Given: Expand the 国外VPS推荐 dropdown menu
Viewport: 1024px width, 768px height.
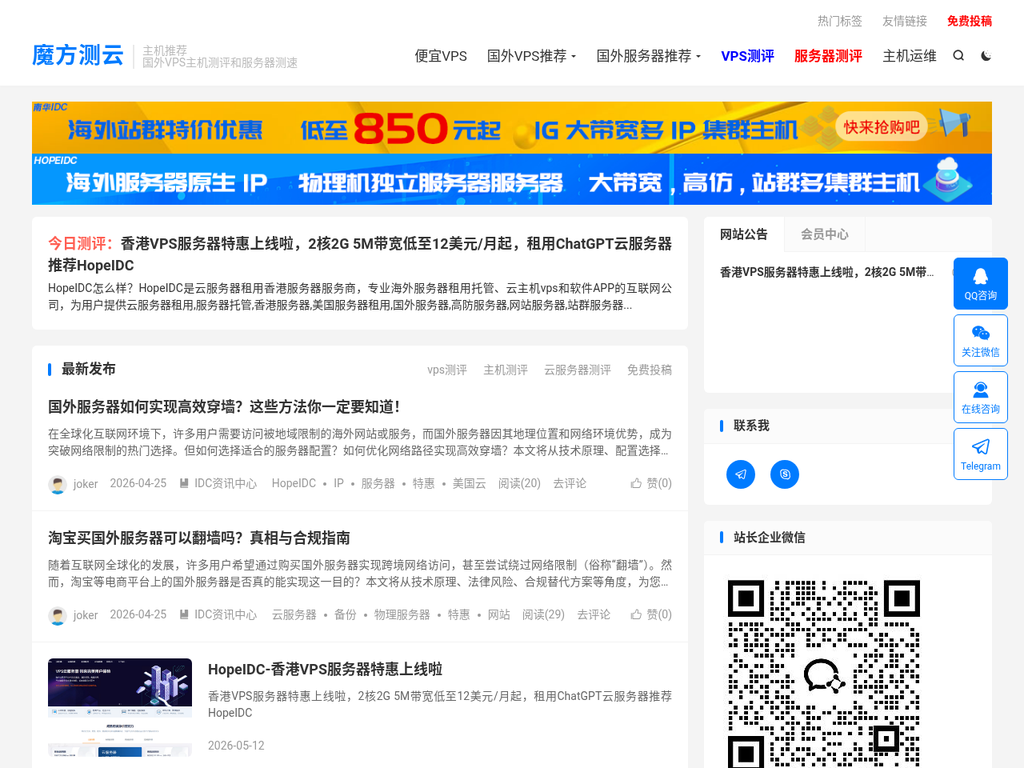Looking at the screenshot, I should tap(532, 56).
